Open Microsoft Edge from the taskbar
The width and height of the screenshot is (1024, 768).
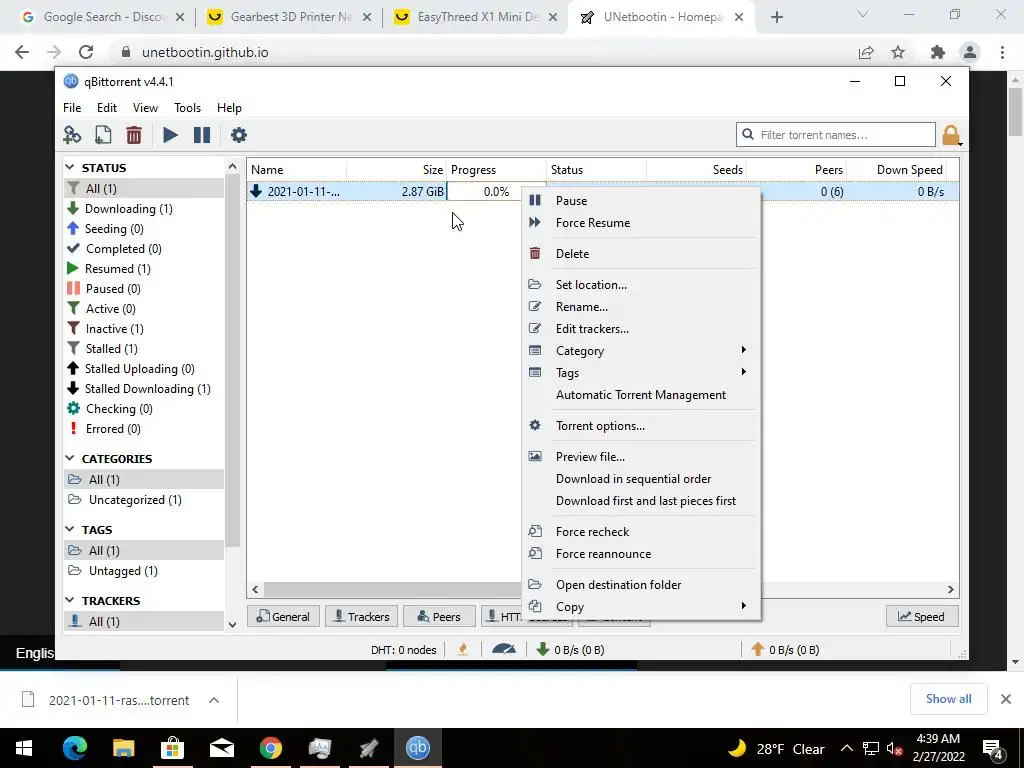pos(74,748)
